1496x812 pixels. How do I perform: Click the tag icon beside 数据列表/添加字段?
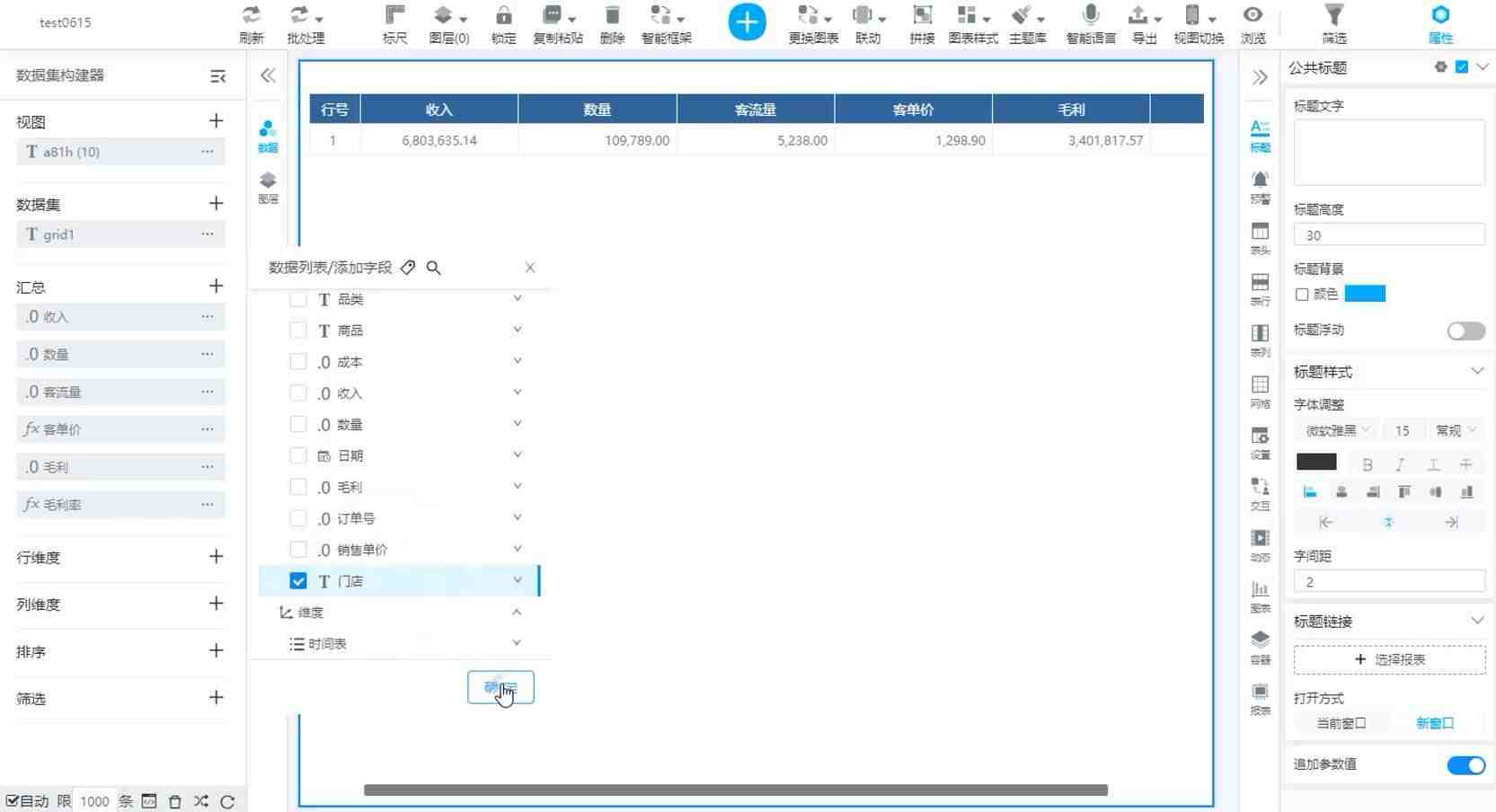point(408,268)
